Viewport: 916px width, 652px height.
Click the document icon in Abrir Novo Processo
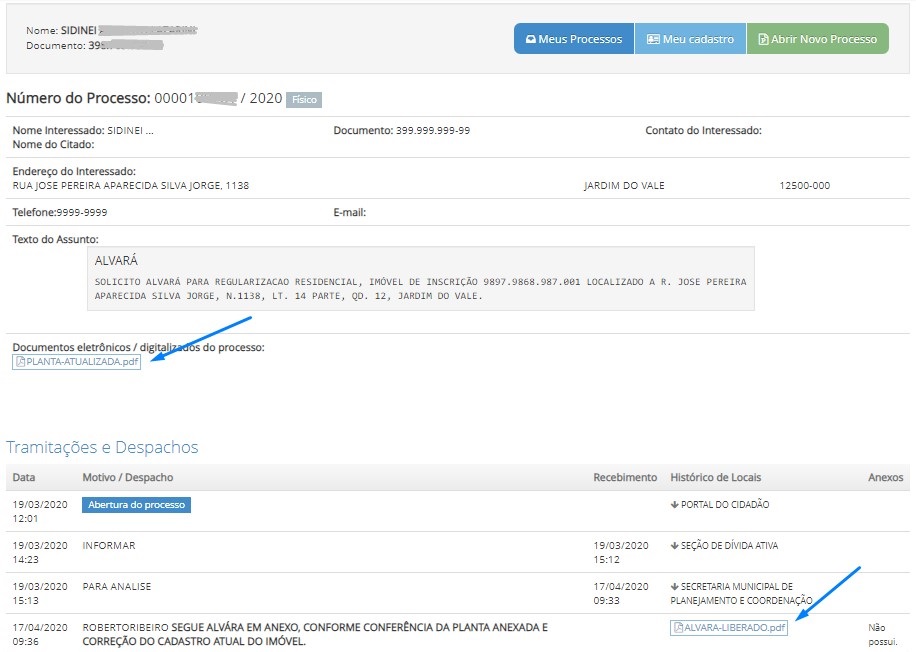(763, 40)
